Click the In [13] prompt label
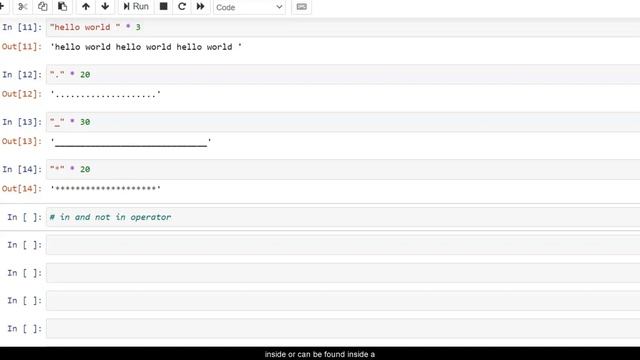 [22, 122]
